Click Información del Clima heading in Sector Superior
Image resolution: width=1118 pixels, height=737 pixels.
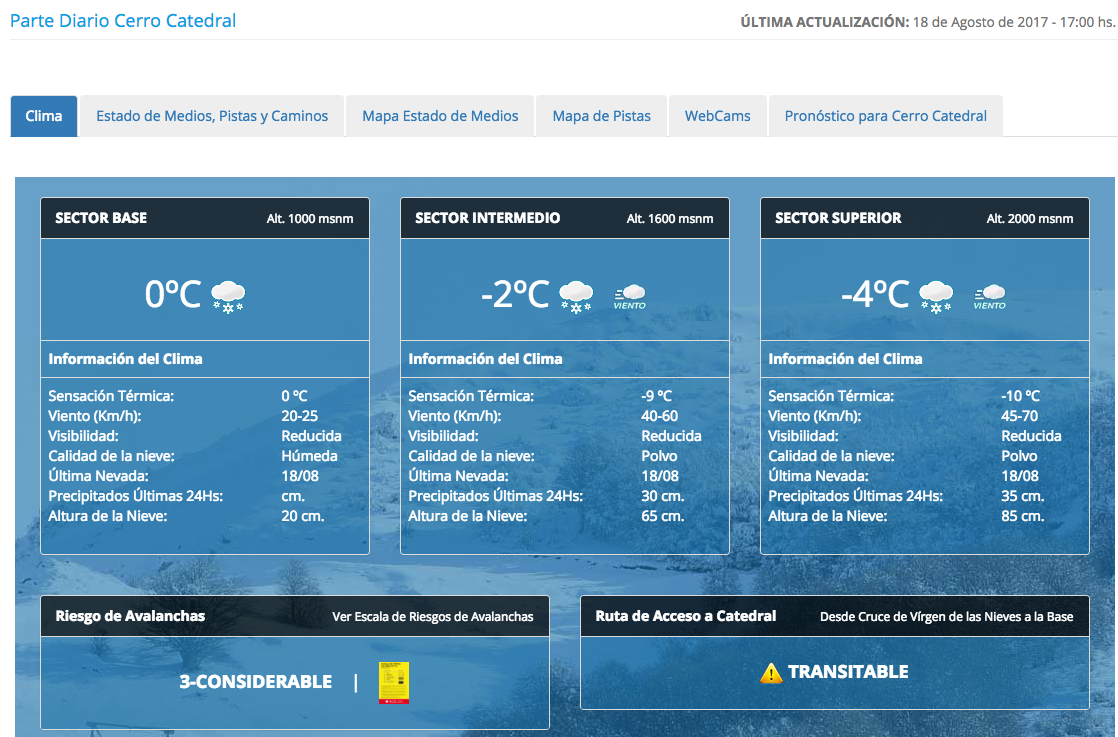click(x=846, y=359)
